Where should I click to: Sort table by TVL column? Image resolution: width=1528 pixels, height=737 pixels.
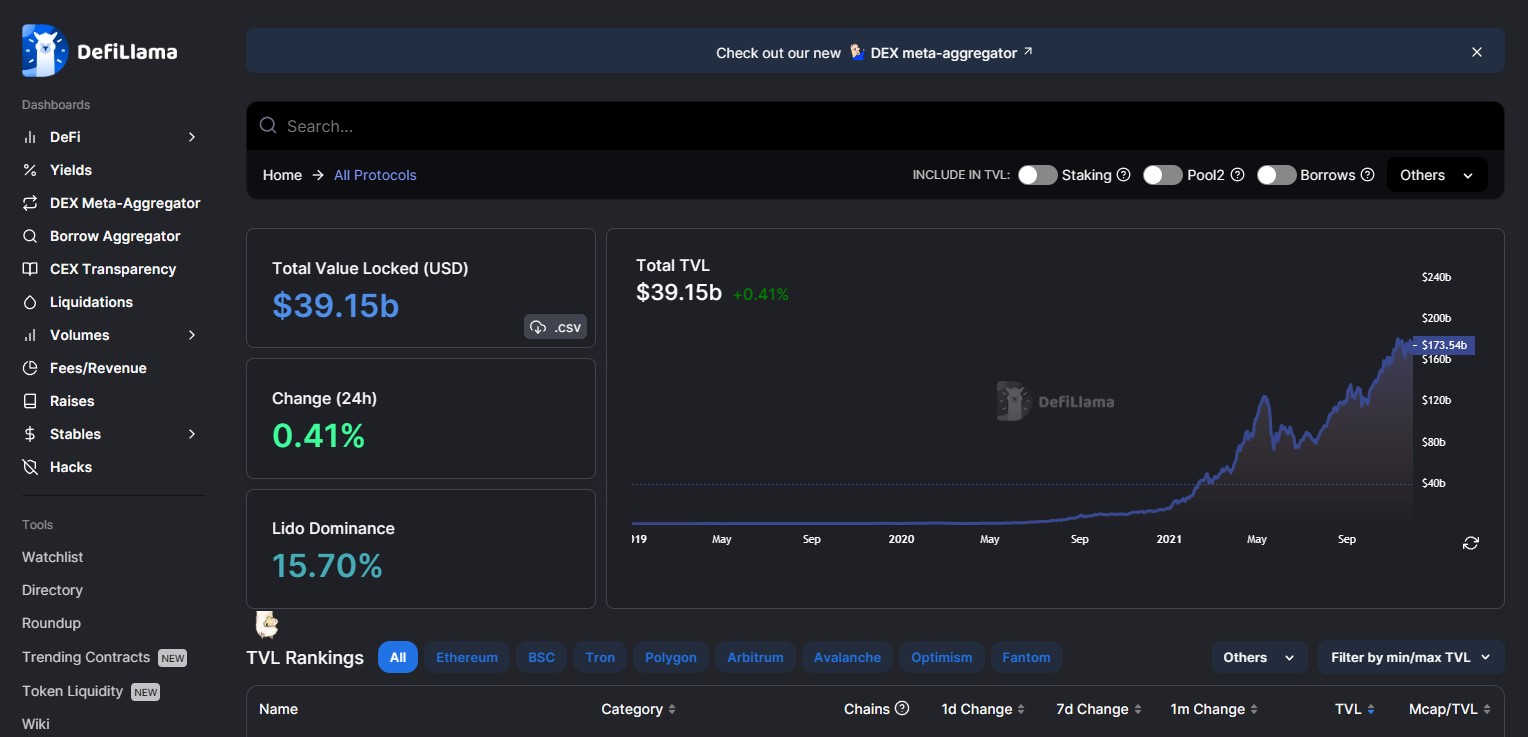tap(1354, 709)
